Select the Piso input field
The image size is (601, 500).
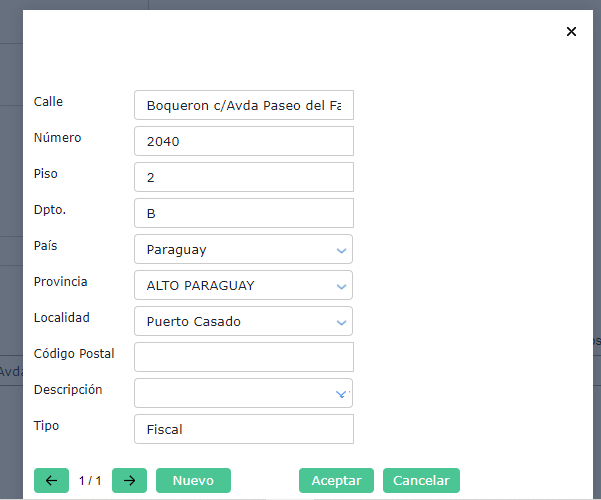click(243, 177)
